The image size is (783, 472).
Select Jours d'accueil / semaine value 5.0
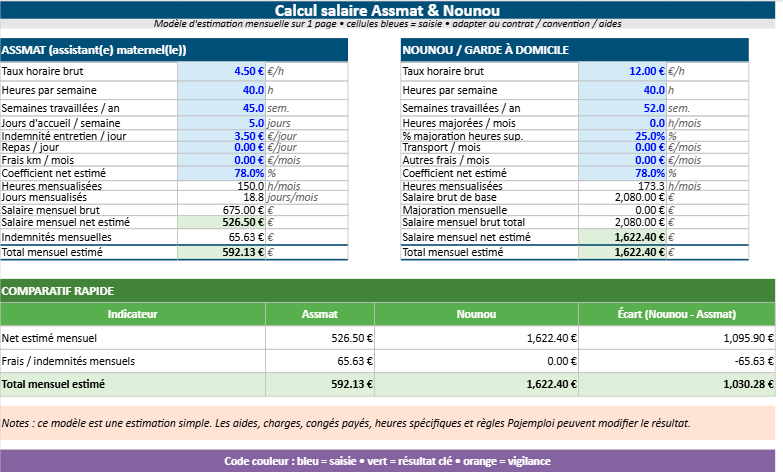pyautogui.click(x=222, y=123)
